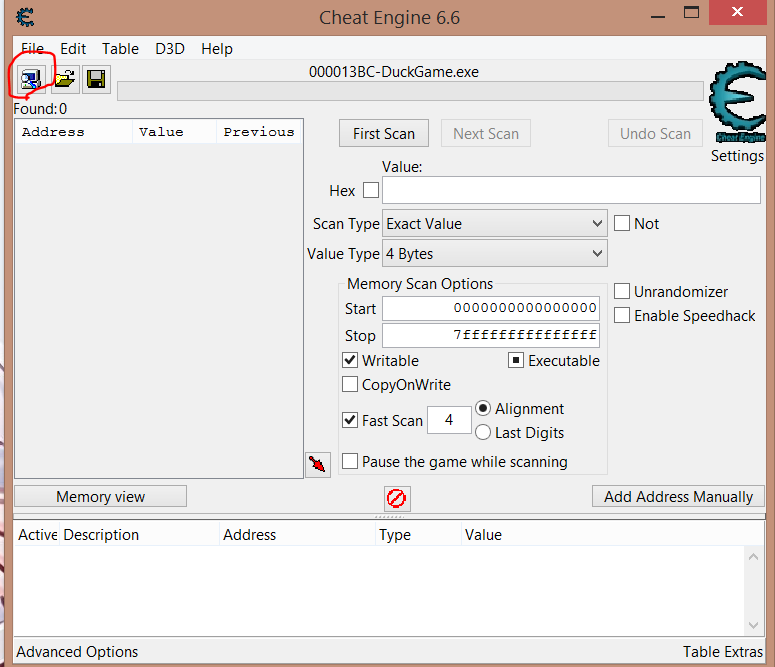
Task: Open the Value Type dropdown
Action: tap(495, 254)
